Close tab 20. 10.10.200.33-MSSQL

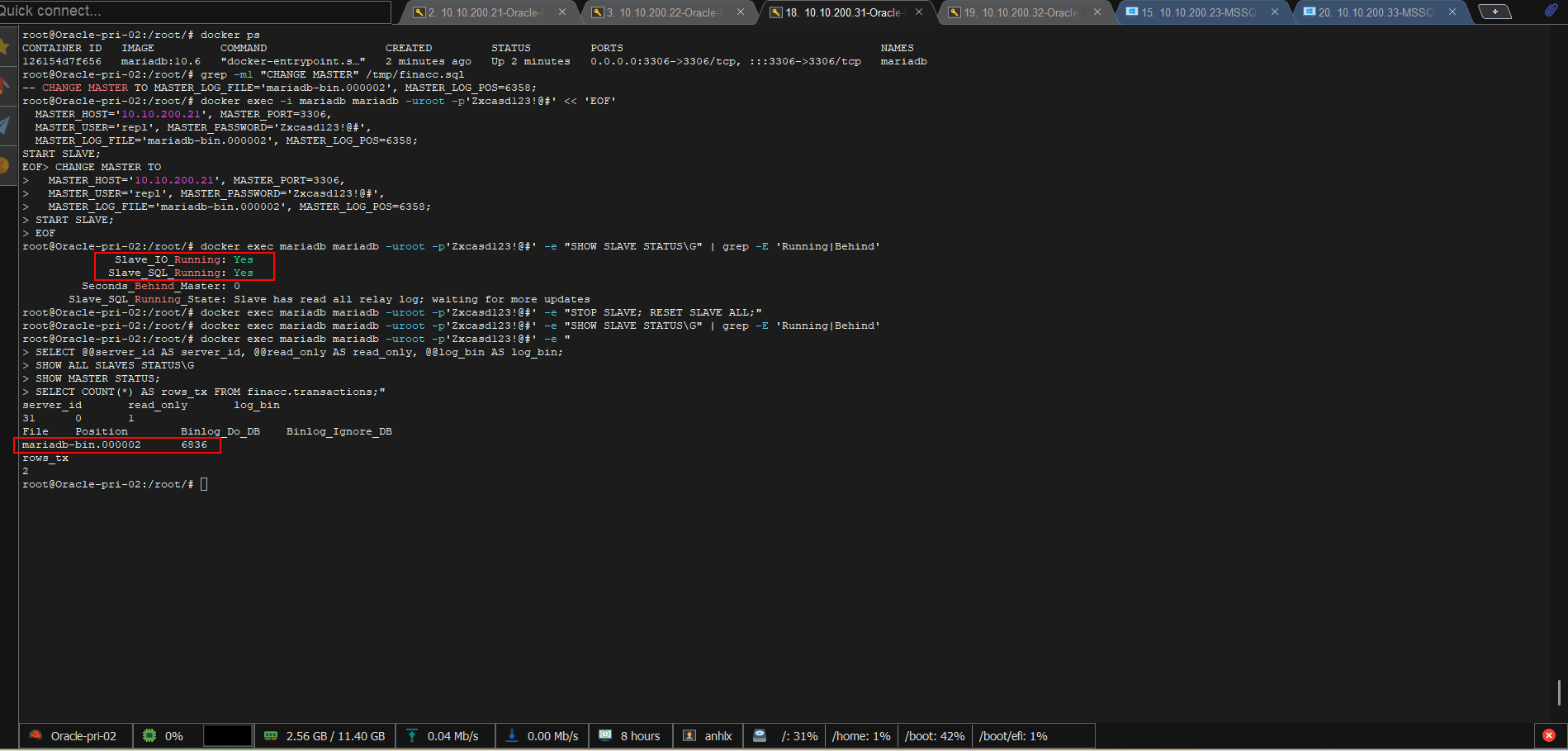1452,12
